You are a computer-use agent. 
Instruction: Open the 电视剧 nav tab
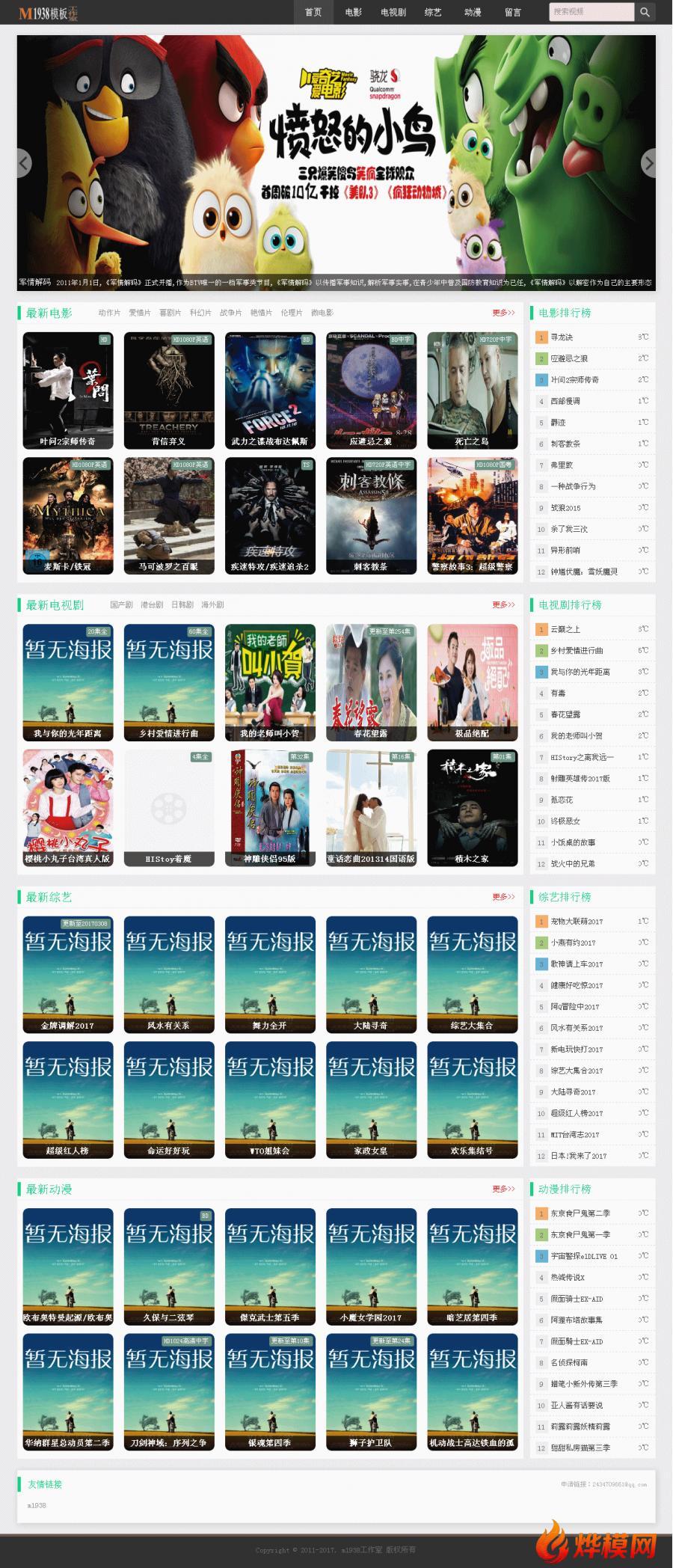(393, 12)
